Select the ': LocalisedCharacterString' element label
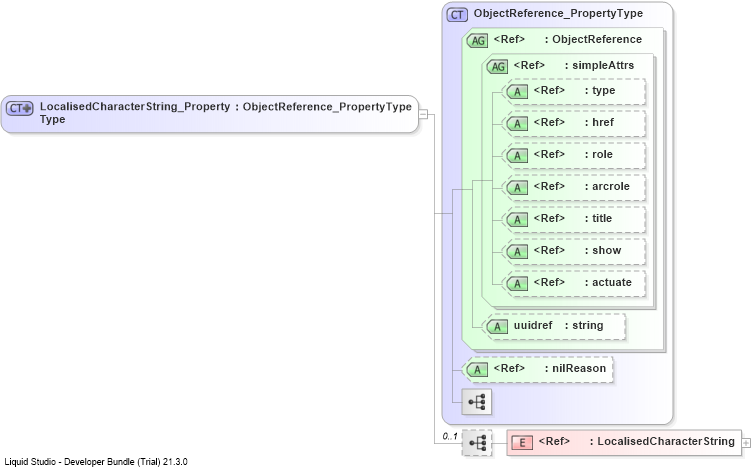This screenshot has width=751, height=467. (x=662, y=442)
